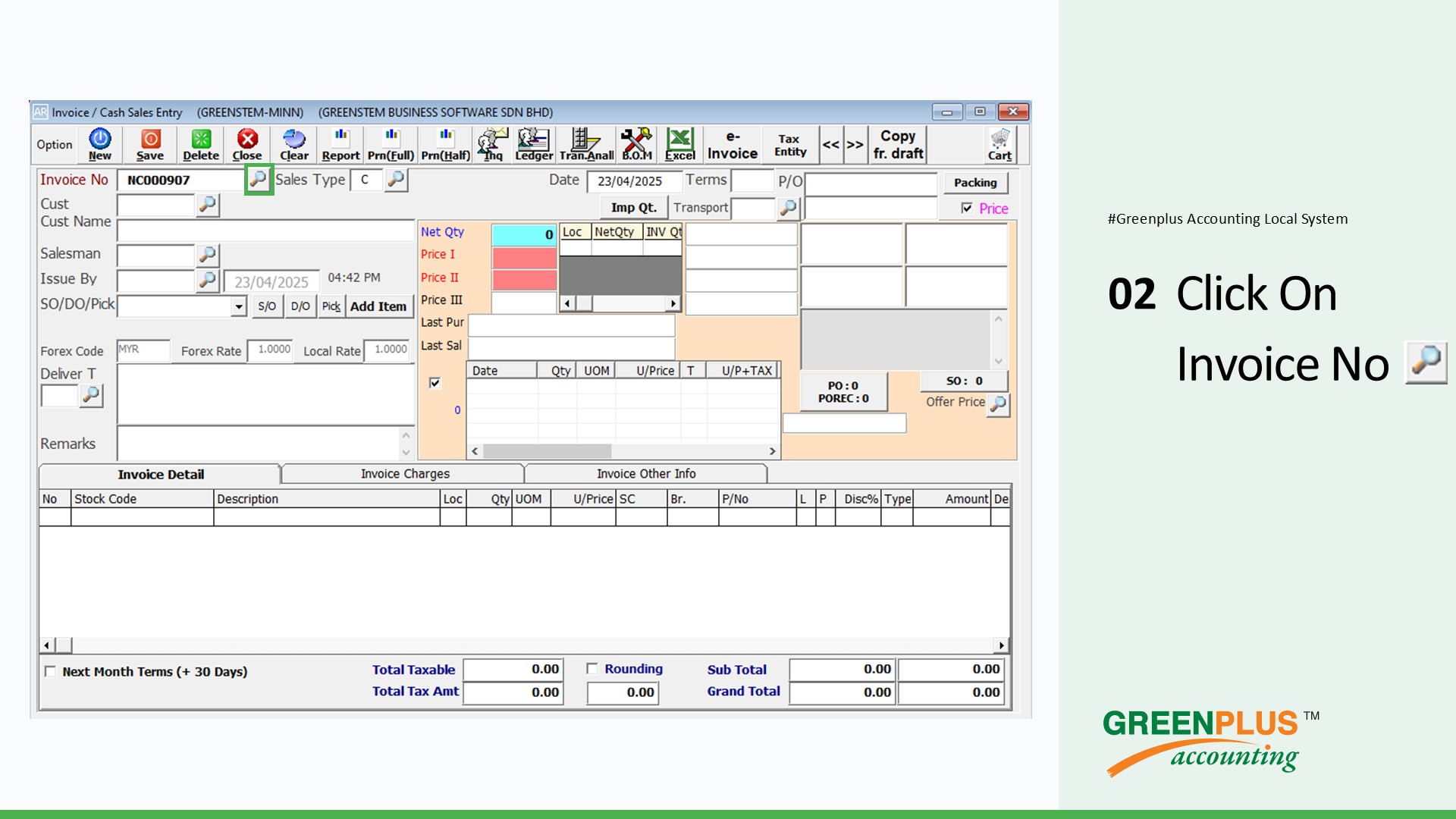This screenshot has width=1456, height=819.
Task: Click the Prn(Half) print icon
Action: 446,144
